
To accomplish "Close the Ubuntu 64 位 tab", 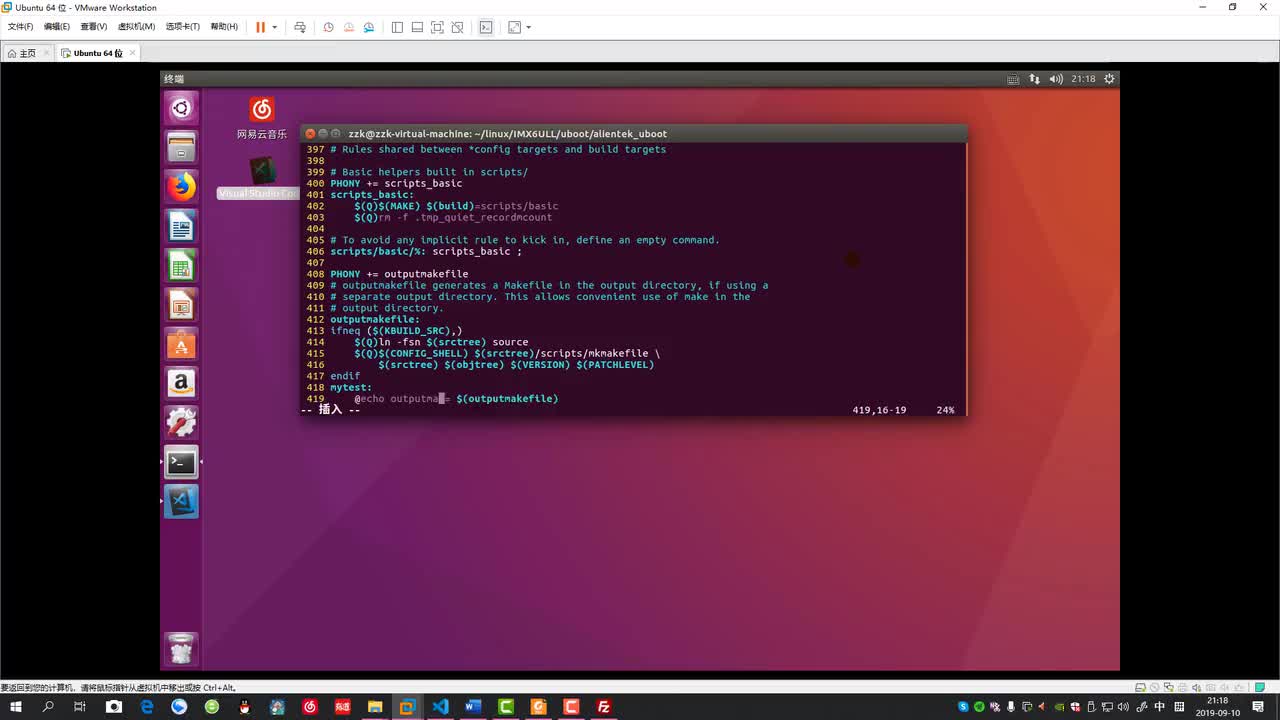I will [x=132, y=53].
